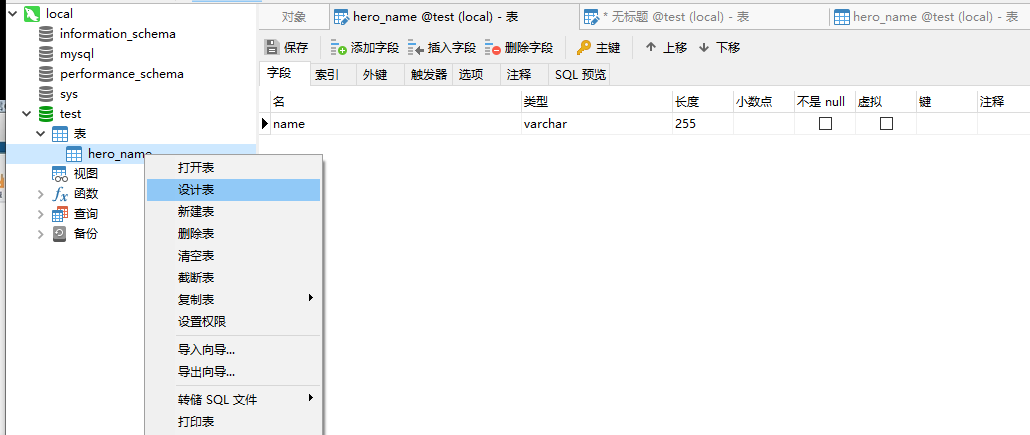Click the 255 length cell
The image size is (1030, 435).
(703, 124)
